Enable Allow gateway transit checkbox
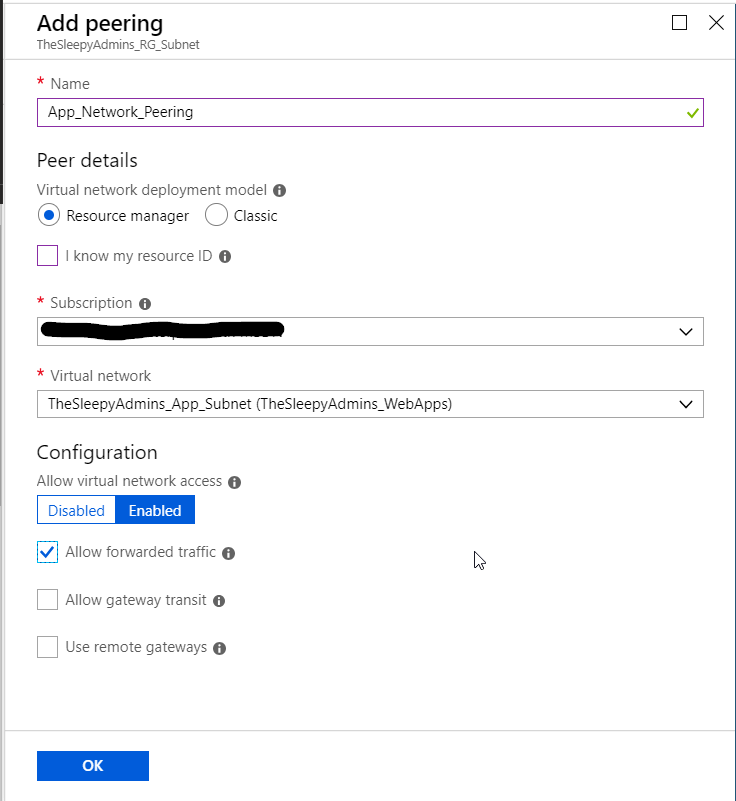The image size is (736, 801). 48,600
